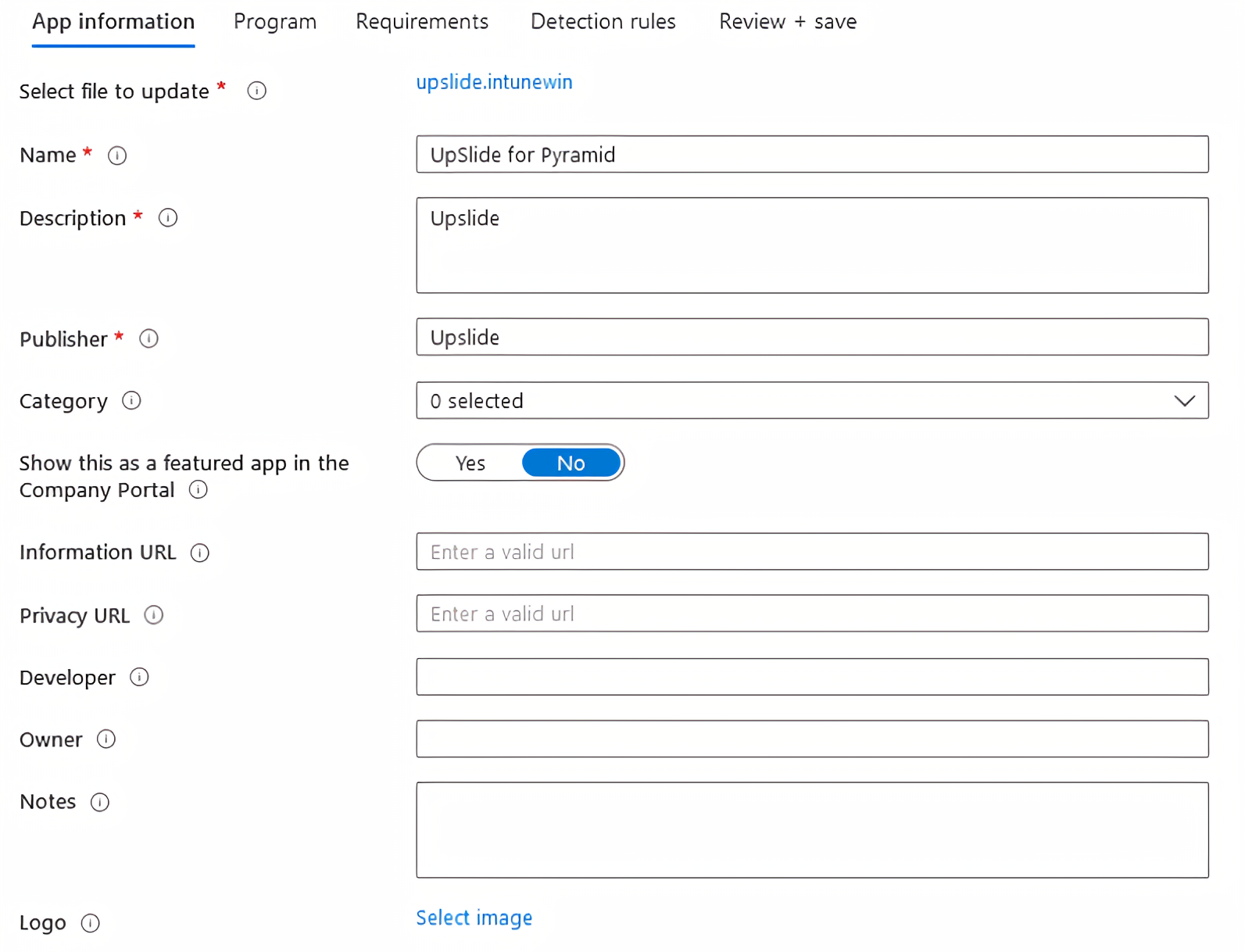Click the empty Owner input field
Image resolution: width=1245 pixels, height=952 pixels.
(812, 739)
